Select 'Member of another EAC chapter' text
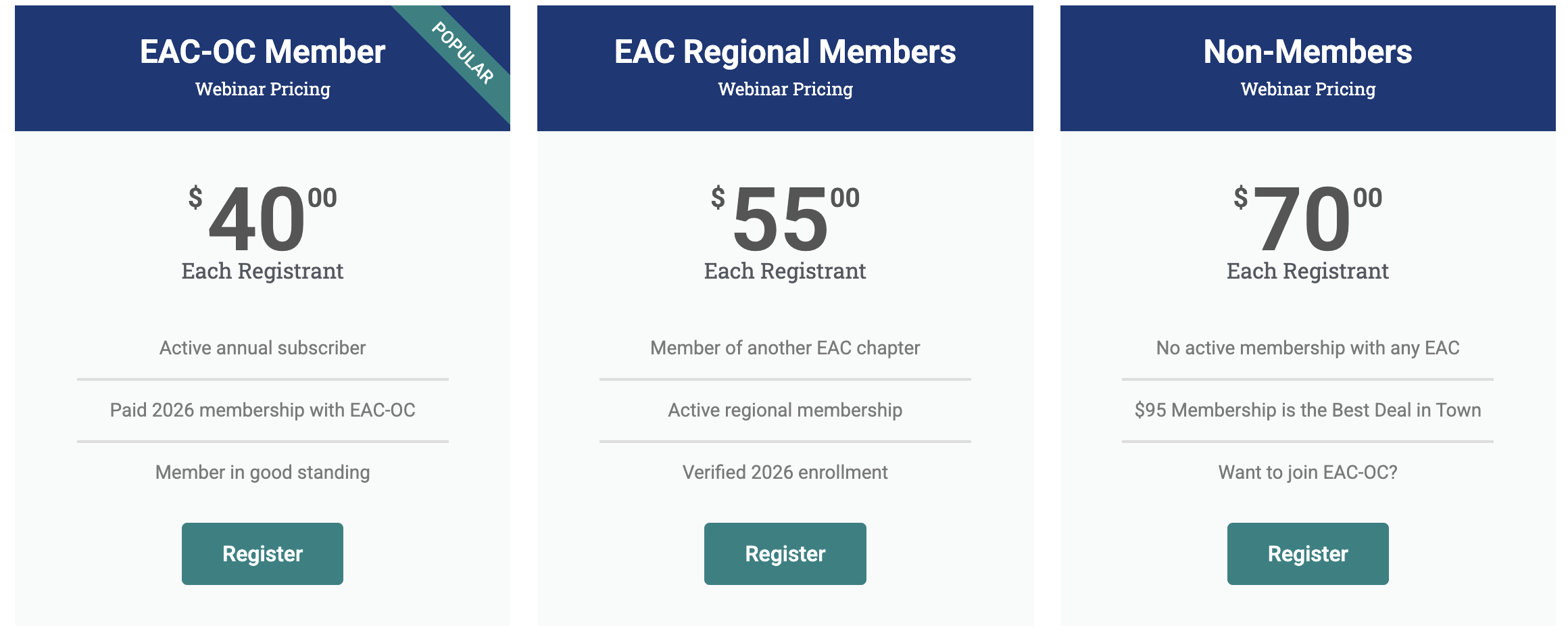The width and height of the screenshot is (1568, 633). pos(785,348)
